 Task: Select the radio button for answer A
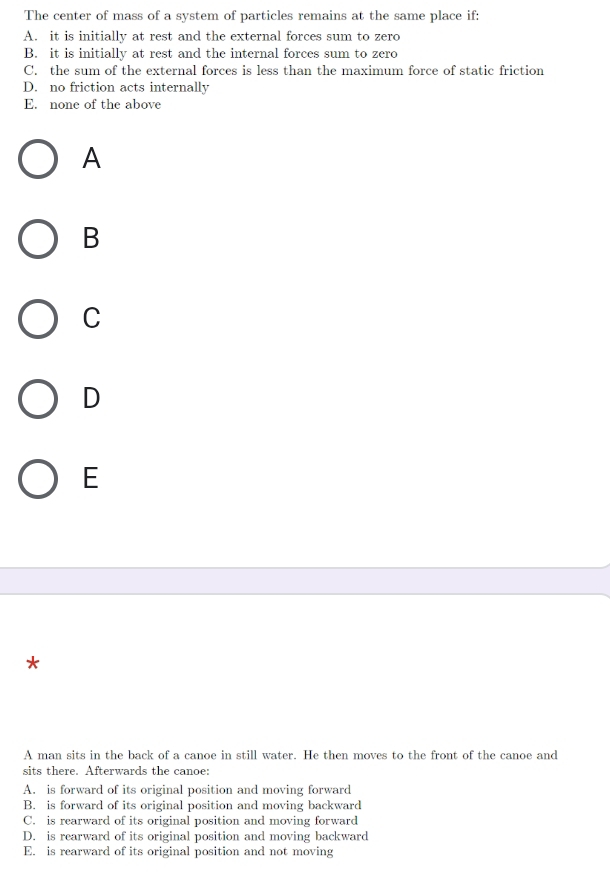tap(38, 159)
